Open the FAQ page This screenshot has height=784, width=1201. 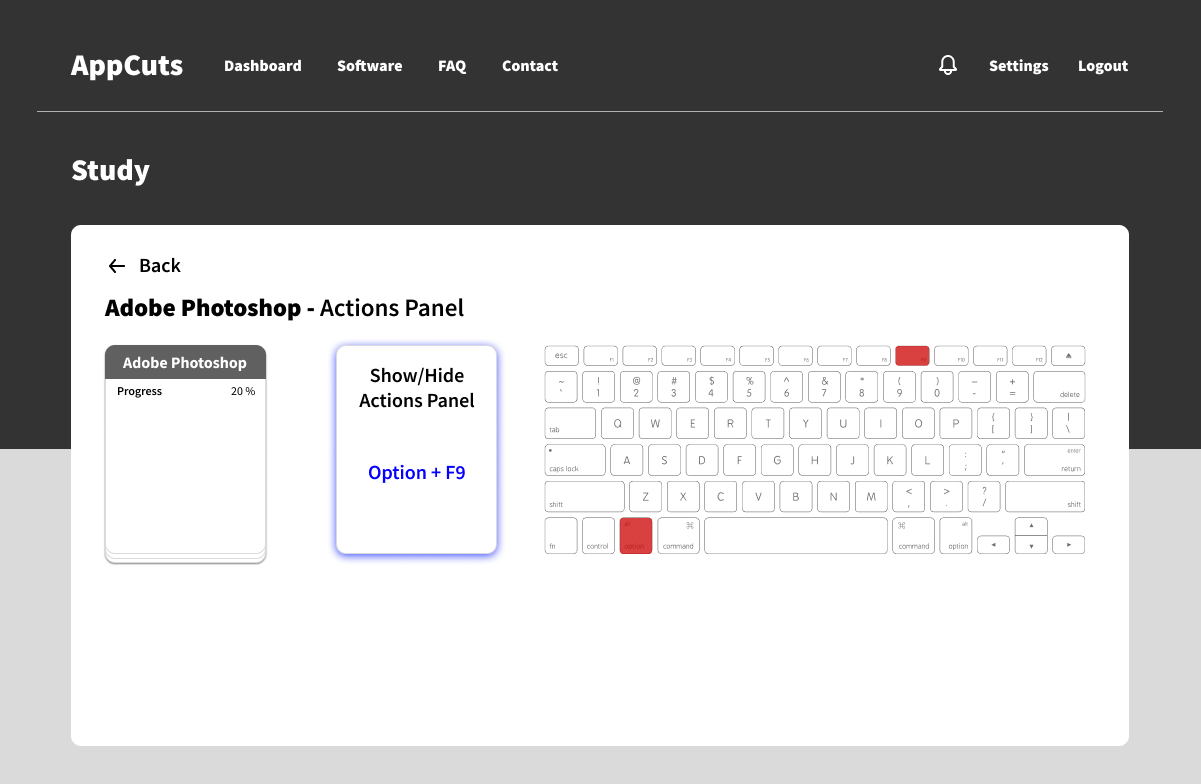coord(452,66)
